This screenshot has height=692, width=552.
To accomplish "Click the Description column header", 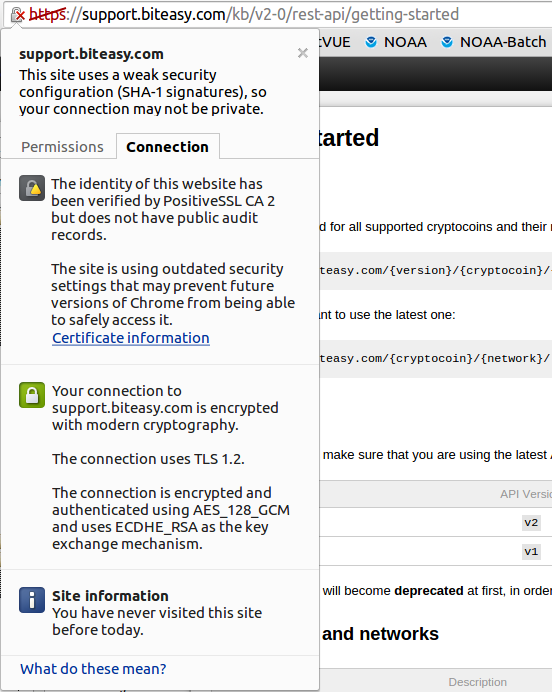I will (x=477, y=682).
